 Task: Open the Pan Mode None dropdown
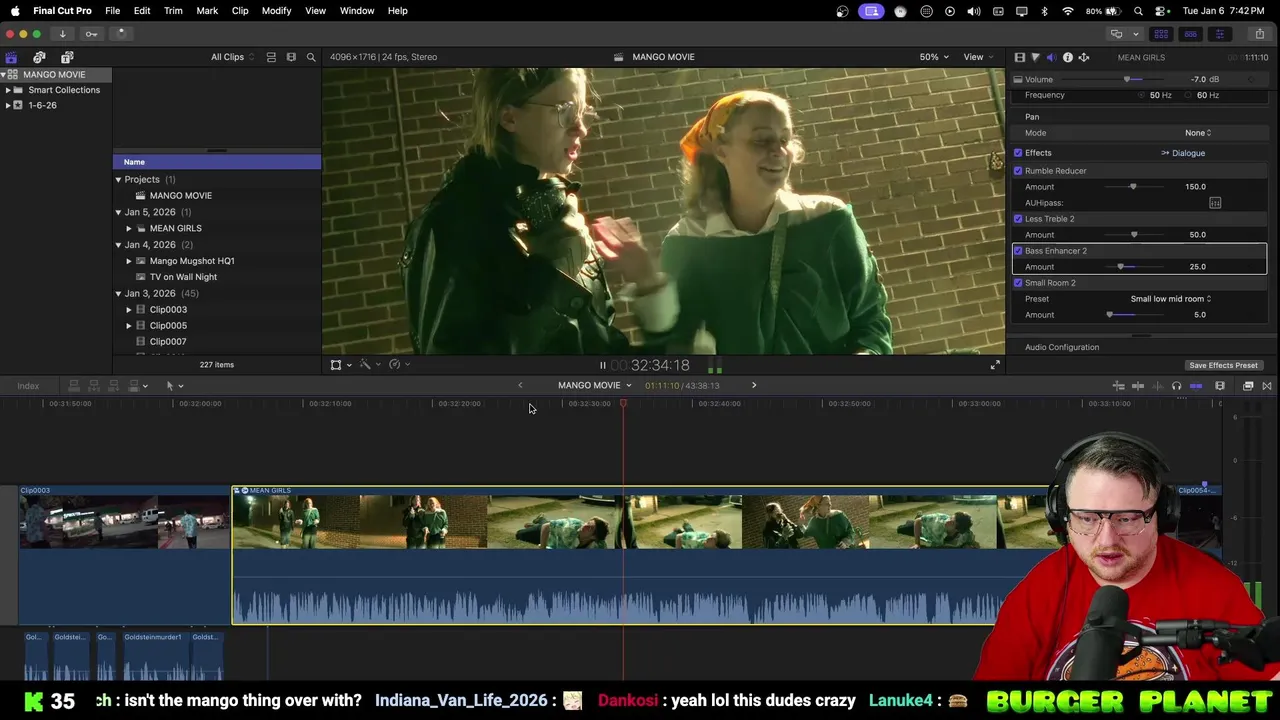[1198, 133]
